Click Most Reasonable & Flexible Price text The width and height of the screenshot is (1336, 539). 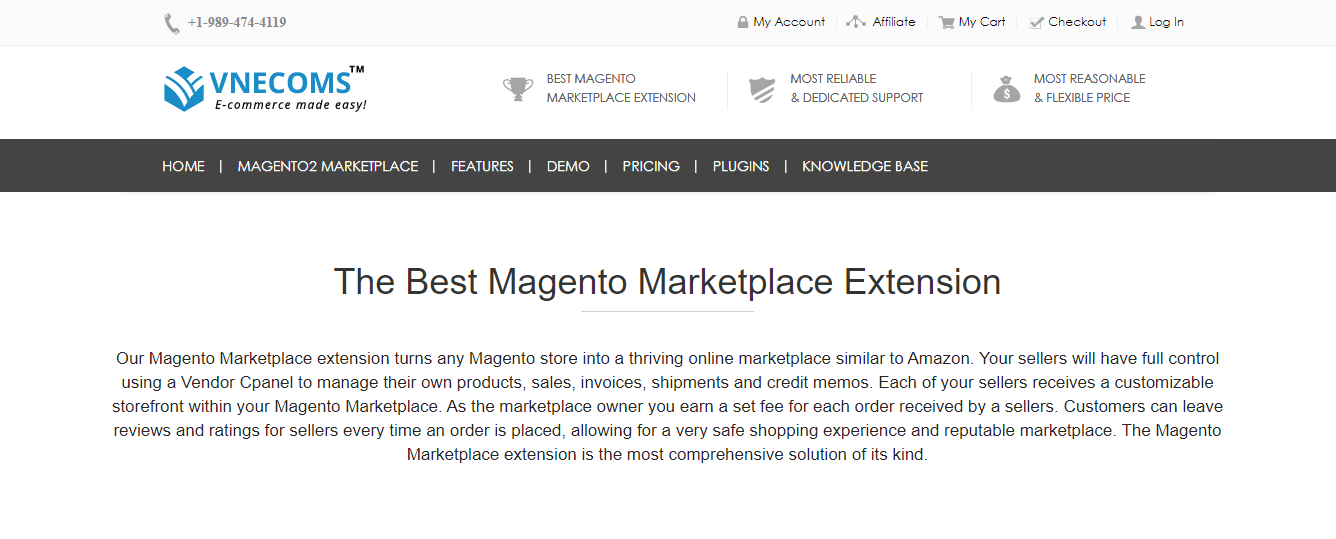(1089, 88)
